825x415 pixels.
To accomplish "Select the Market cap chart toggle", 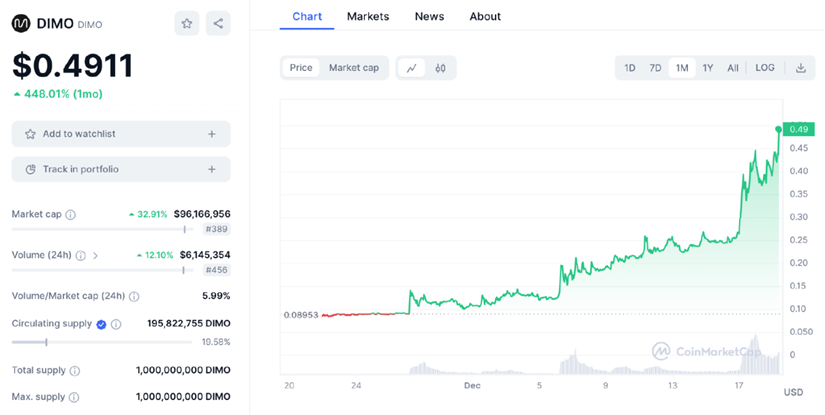I will (354, 68).
